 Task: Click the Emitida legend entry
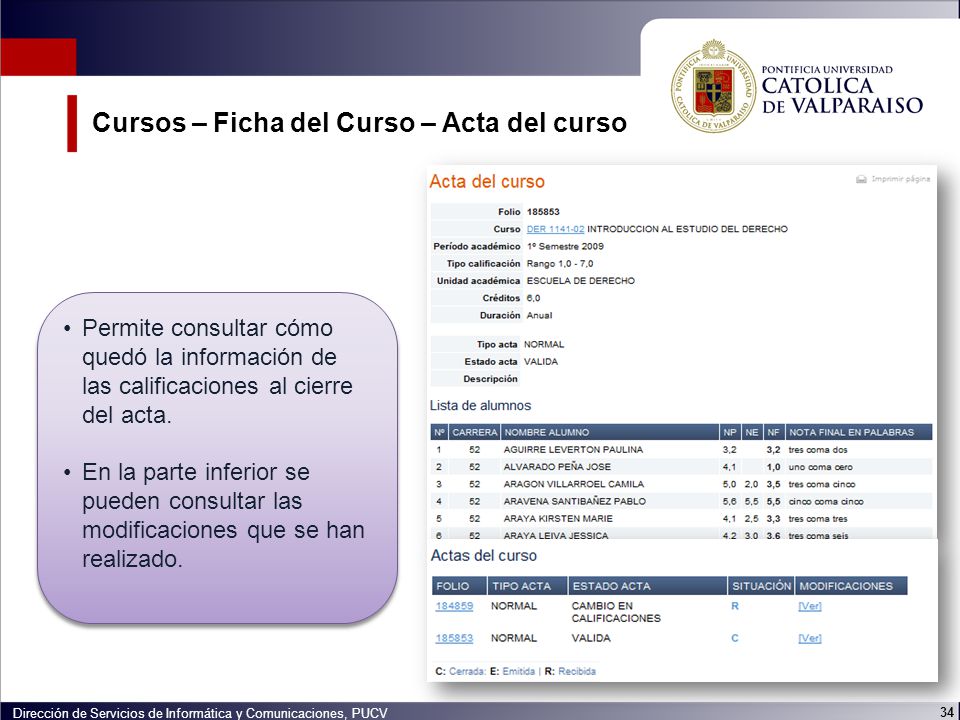(519, 671)
